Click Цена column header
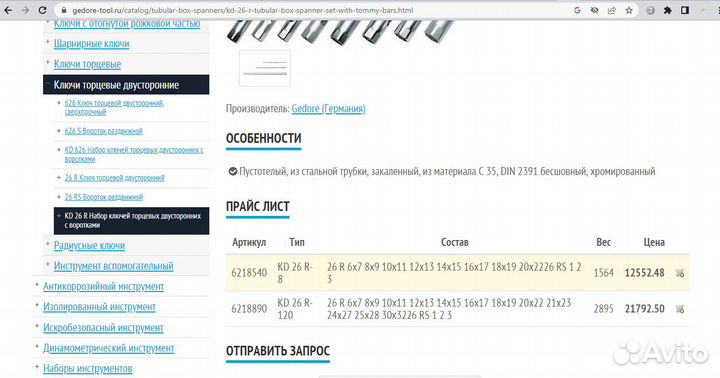720x378 pixels. (654, 243)
